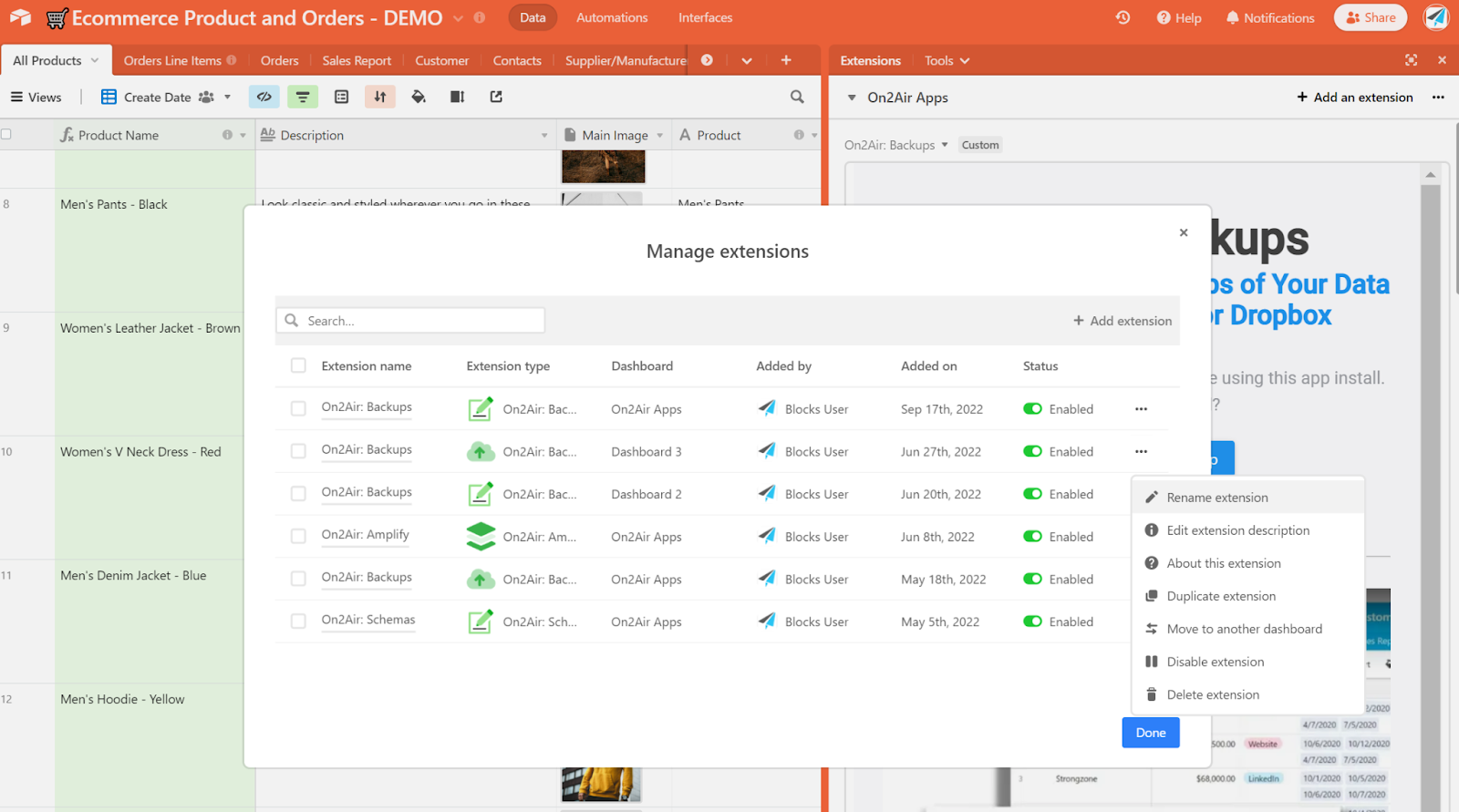This screenshot has height=812, width=1459.
Task: Toggle Enabled switch for On2Air: Amplify
Action: click(x=1032, y=537)
